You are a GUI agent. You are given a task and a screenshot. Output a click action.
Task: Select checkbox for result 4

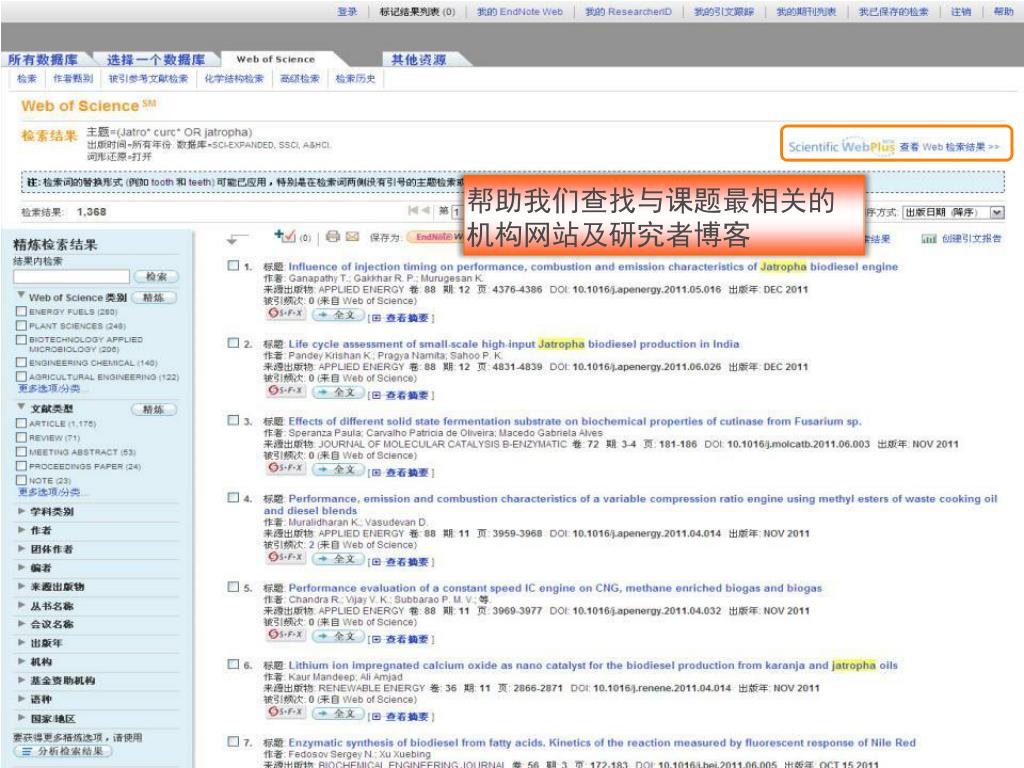(233, 497)
